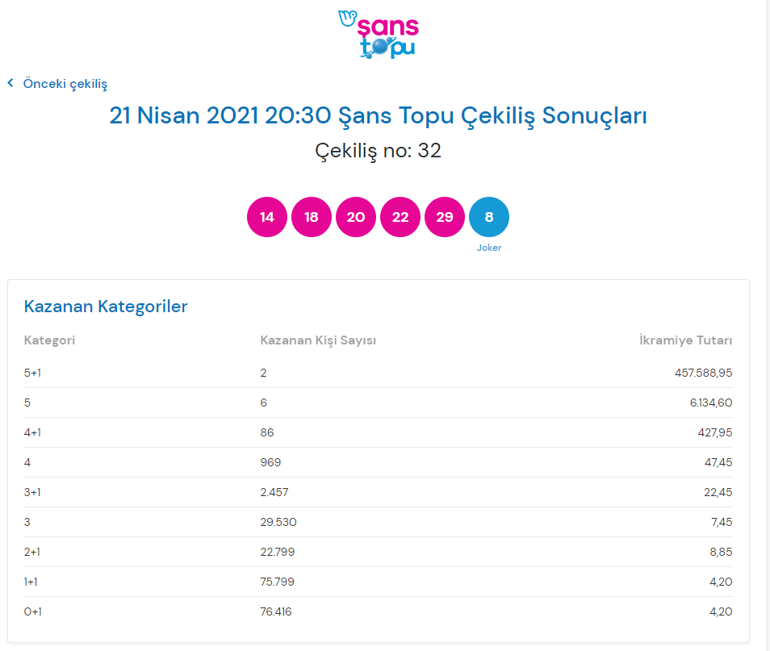
Task: Open the Önceki çekiliş link
Action: 65,84
